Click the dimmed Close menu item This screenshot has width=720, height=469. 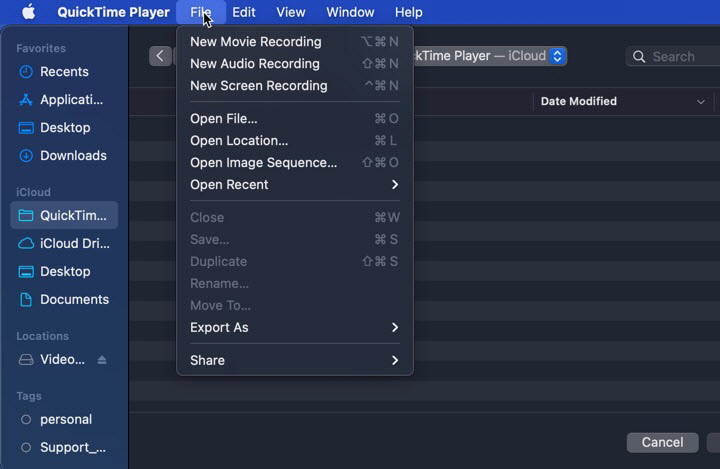click(295, 218)
